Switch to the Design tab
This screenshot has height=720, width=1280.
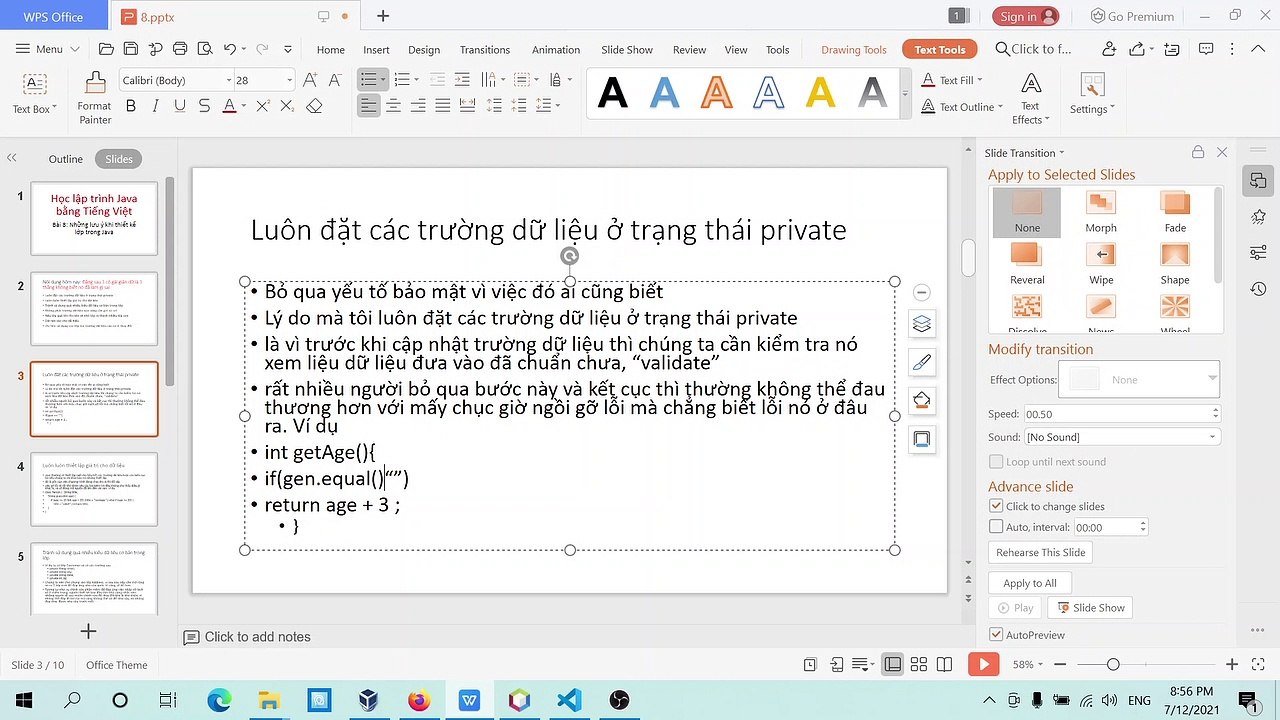(424, 50)
